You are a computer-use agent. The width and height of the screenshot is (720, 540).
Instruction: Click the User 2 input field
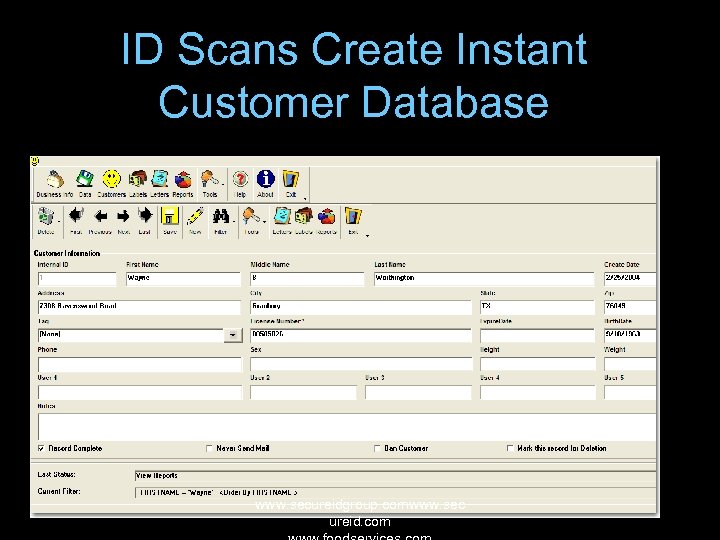303,392
